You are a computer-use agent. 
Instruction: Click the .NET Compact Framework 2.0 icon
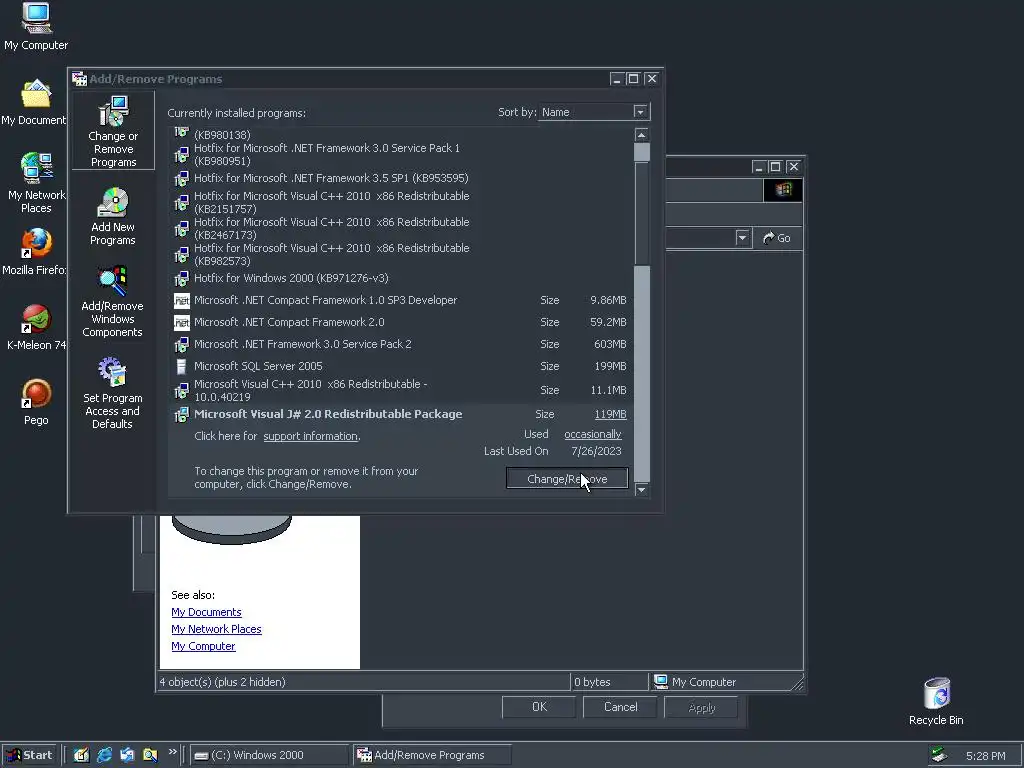(x=182, y=322)
